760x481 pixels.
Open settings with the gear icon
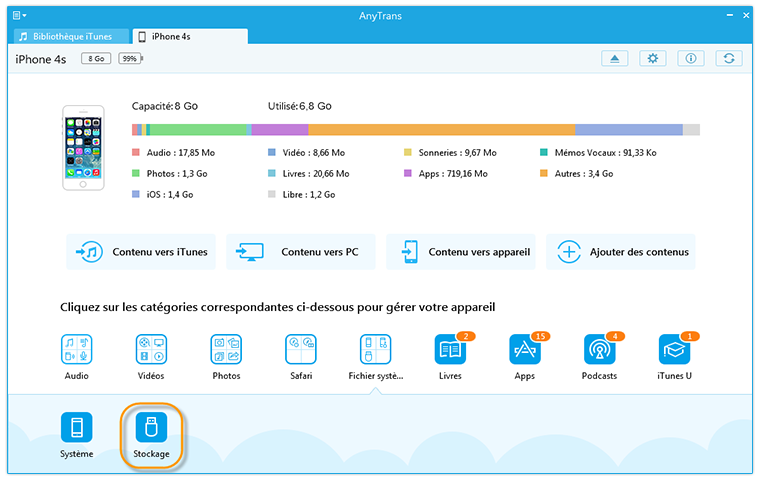pos(653,59)
